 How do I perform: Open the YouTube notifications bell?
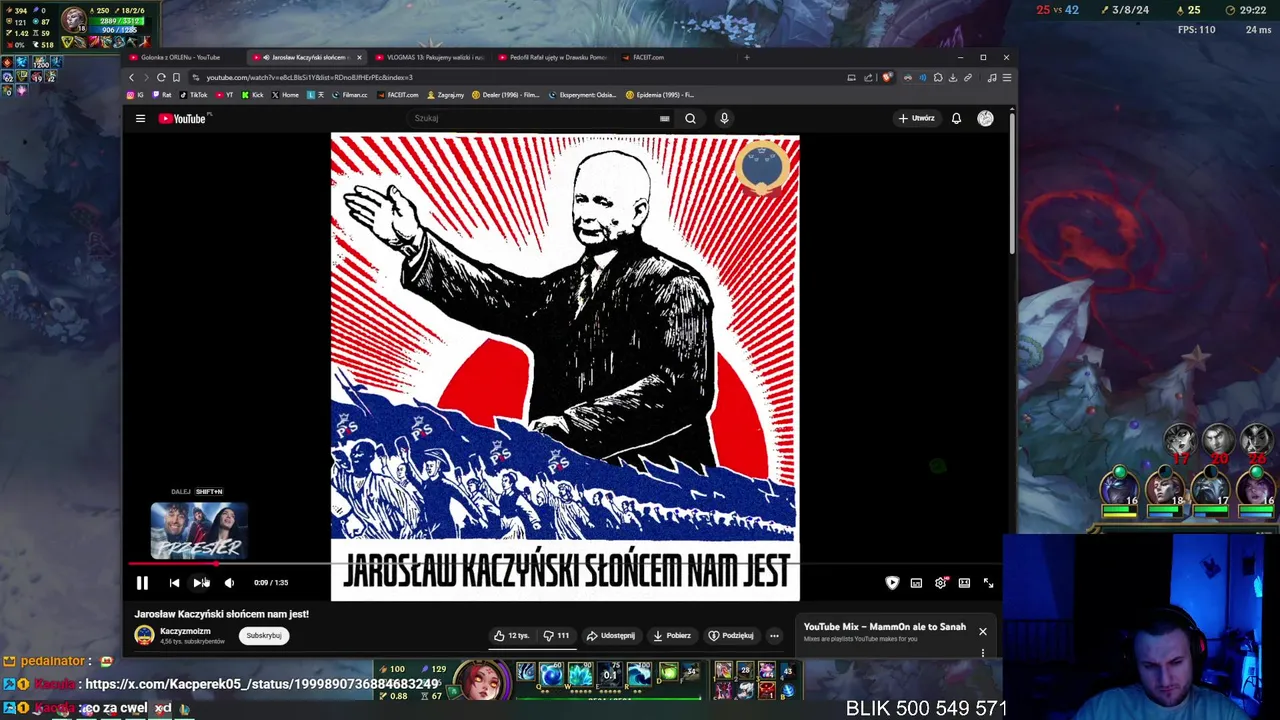956,118
